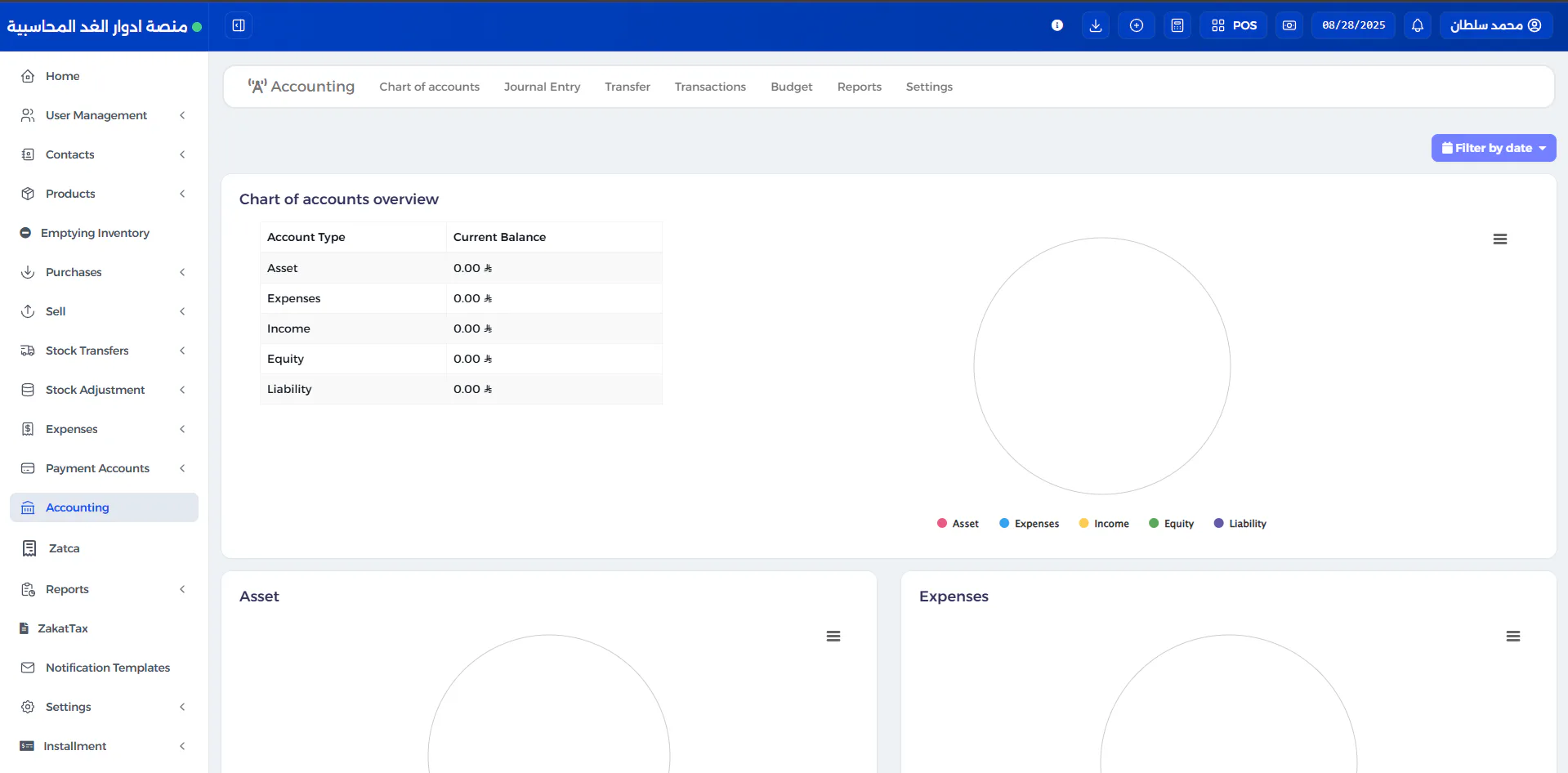Screen dimensions: 1568x773
Task: Toggle the Liability series in chart legend
Action: [1240, 524]
